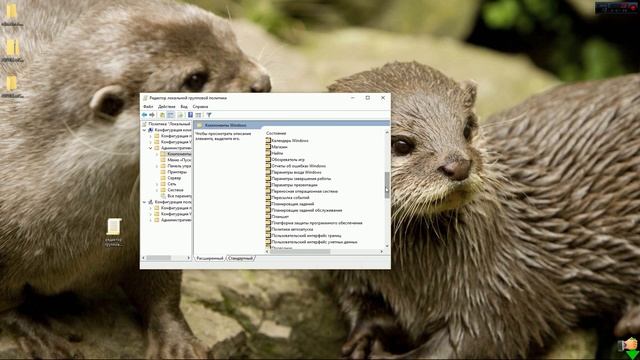Click right arrow of list horizontal scrollbar
Viewport: 640px width, 360px height.
[382, 251]
